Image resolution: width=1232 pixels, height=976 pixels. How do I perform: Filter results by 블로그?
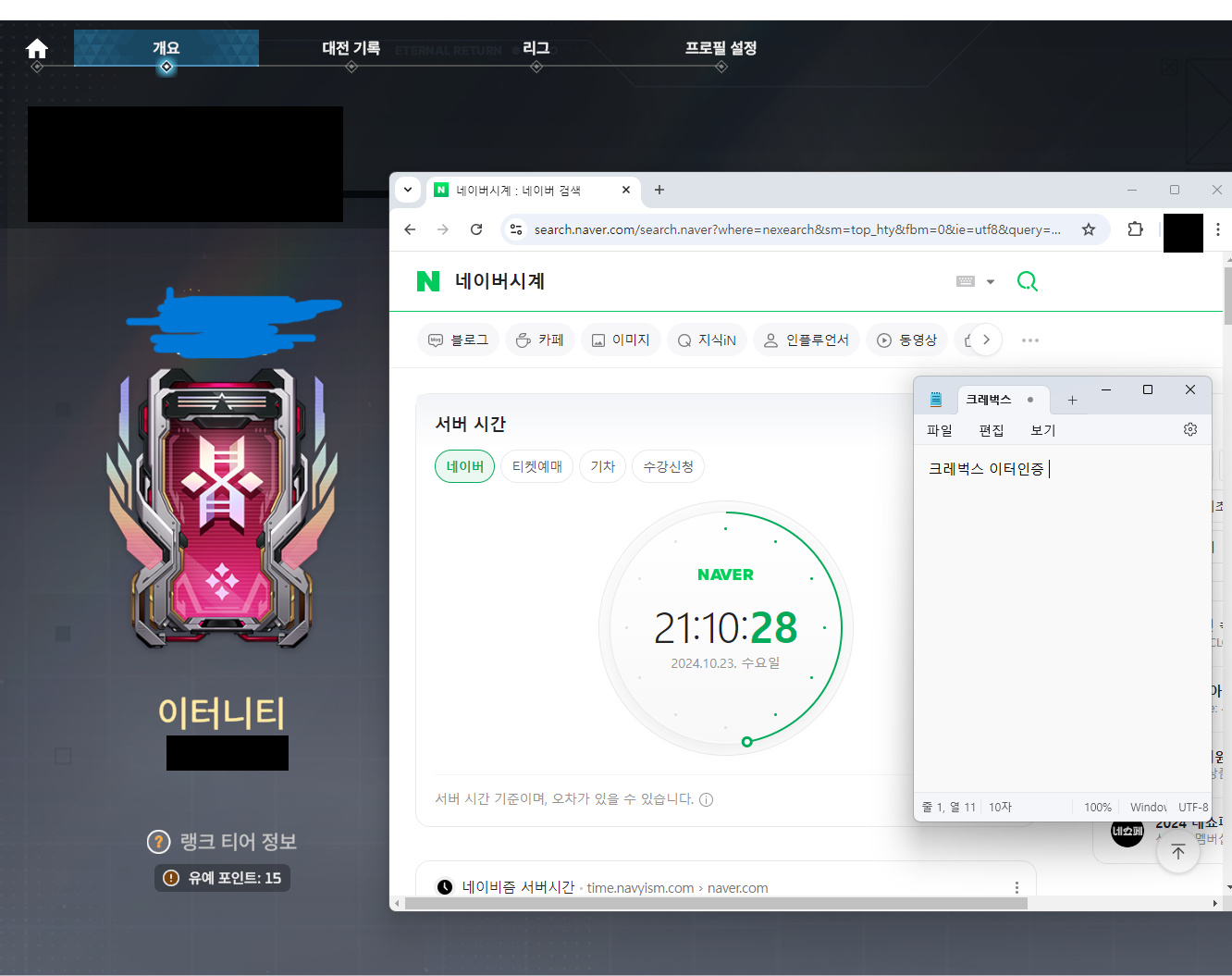coord(459,340)
